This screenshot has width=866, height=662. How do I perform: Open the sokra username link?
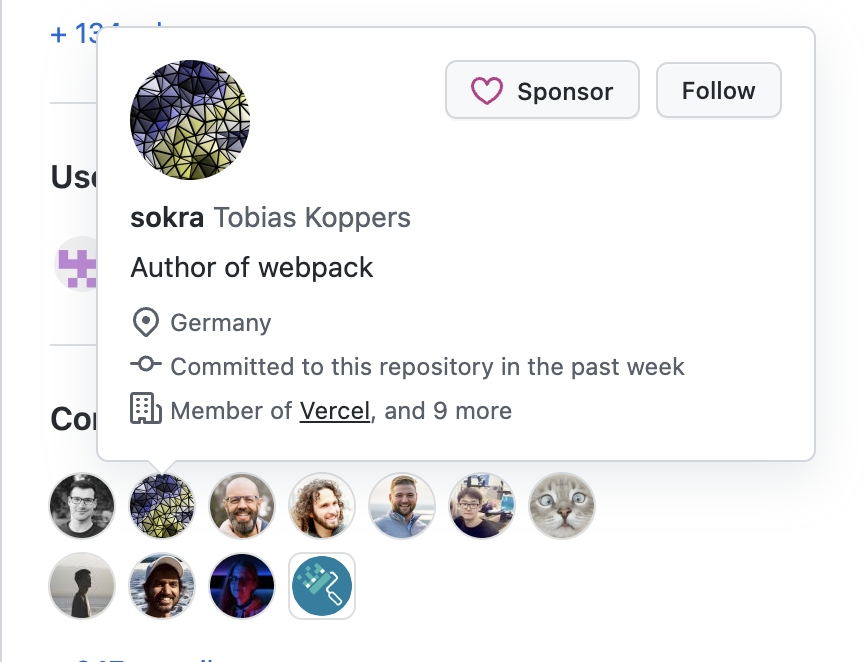pos(167,218)
